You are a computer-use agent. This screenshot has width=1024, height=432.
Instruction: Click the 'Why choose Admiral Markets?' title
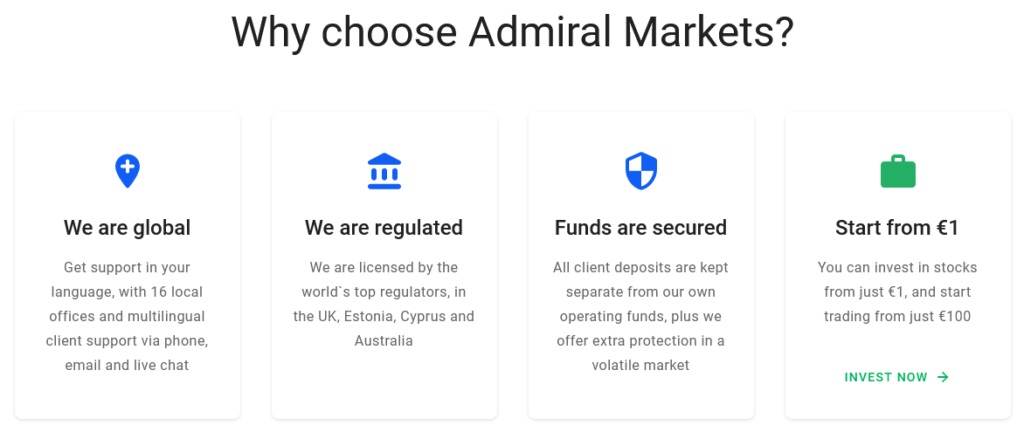(x=513, y=31)
